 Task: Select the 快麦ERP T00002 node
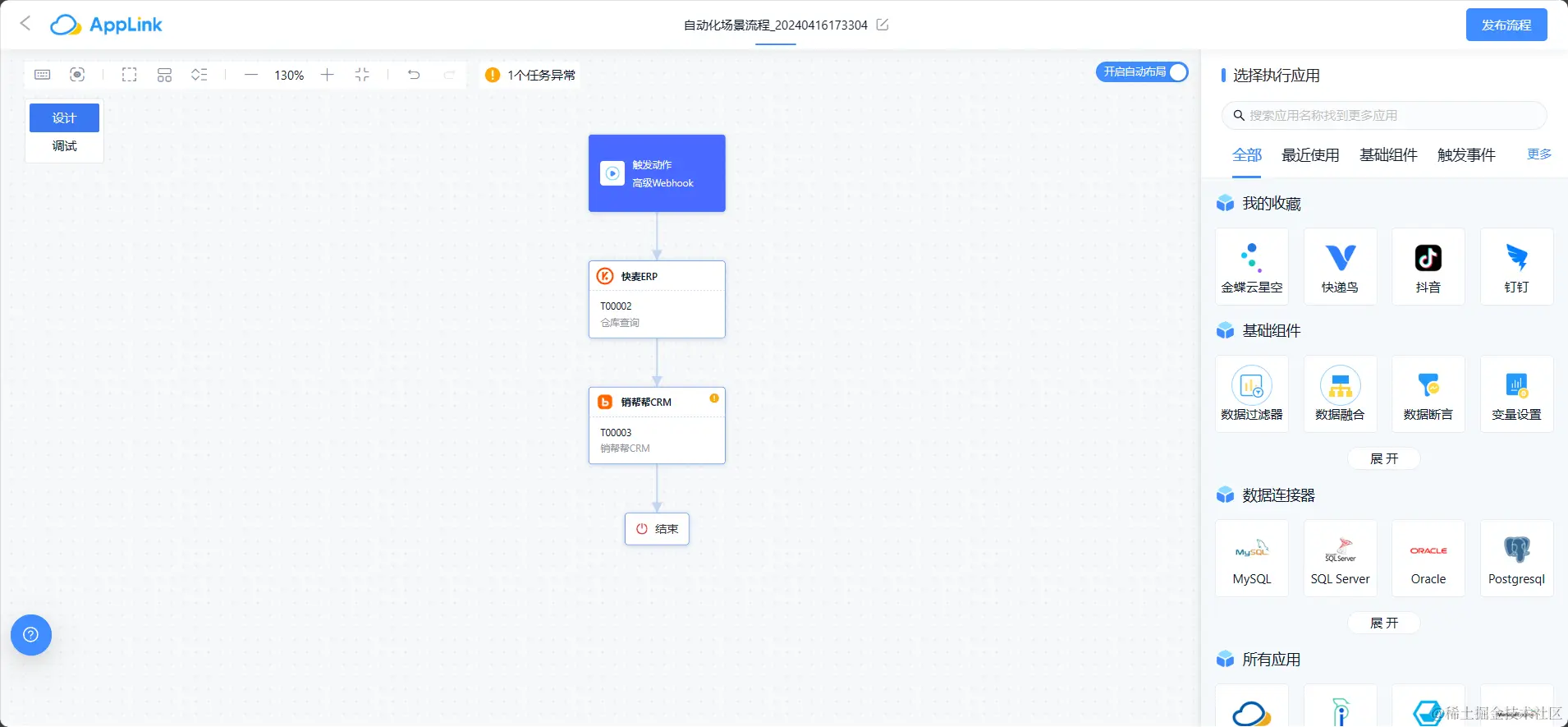[657, 299]
